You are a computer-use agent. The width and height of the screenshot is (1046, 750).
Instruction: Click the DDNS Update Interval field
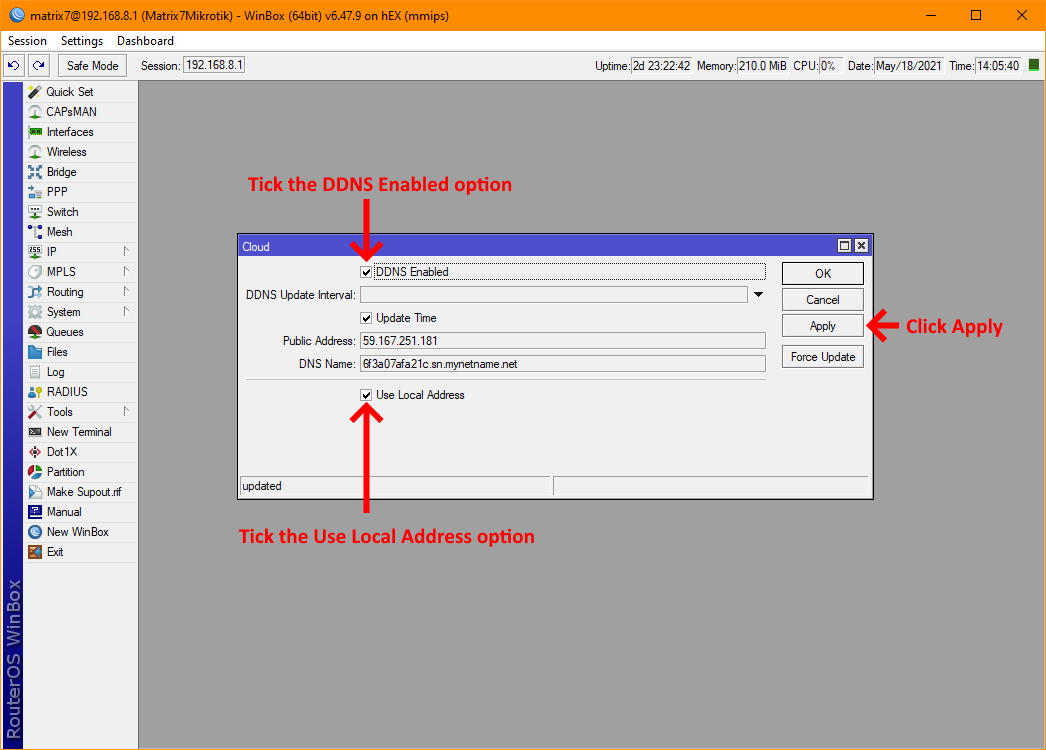tap(554, 295)
